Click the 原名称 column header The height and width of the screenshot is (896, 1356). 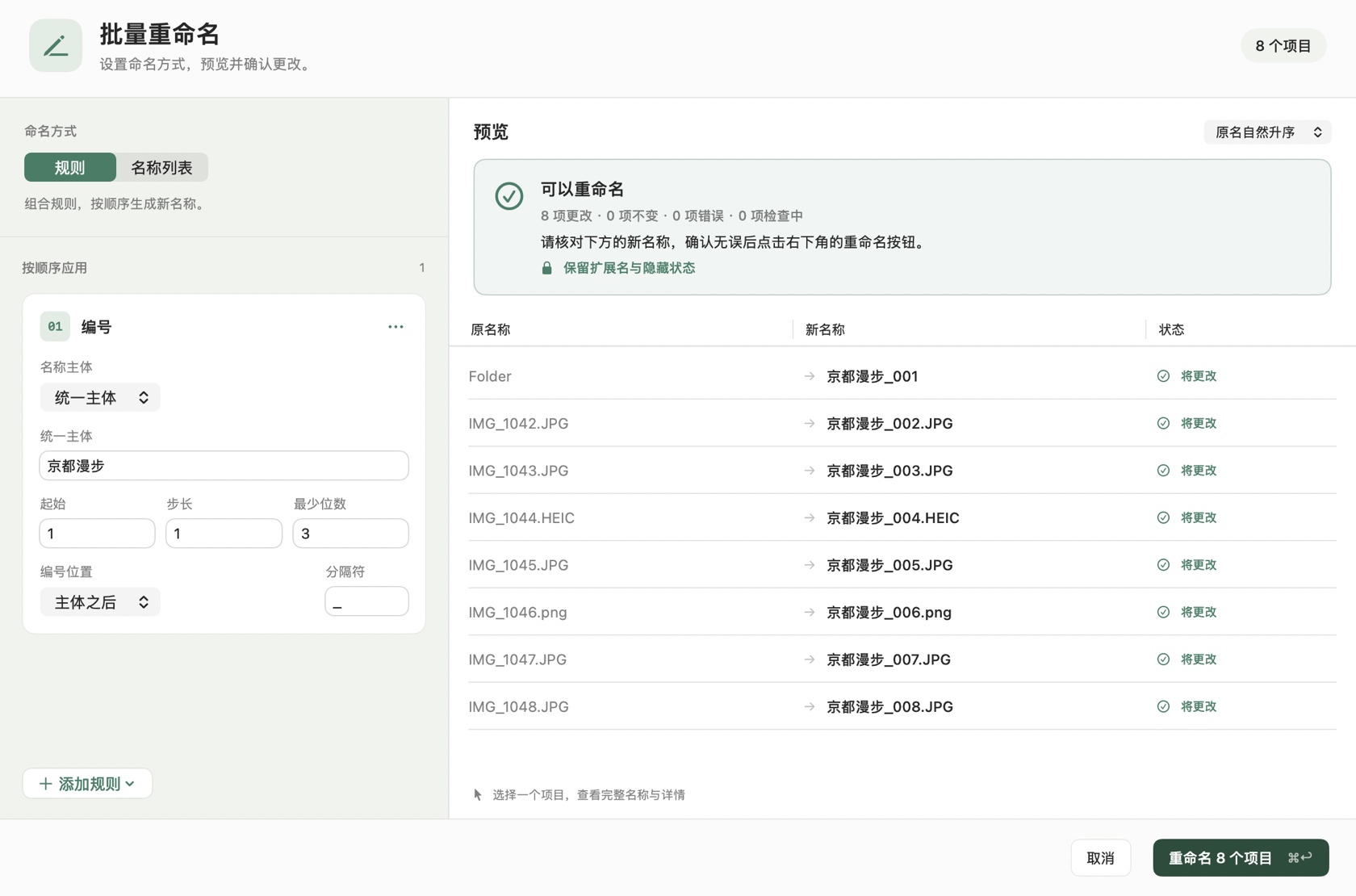pos(491,329)
